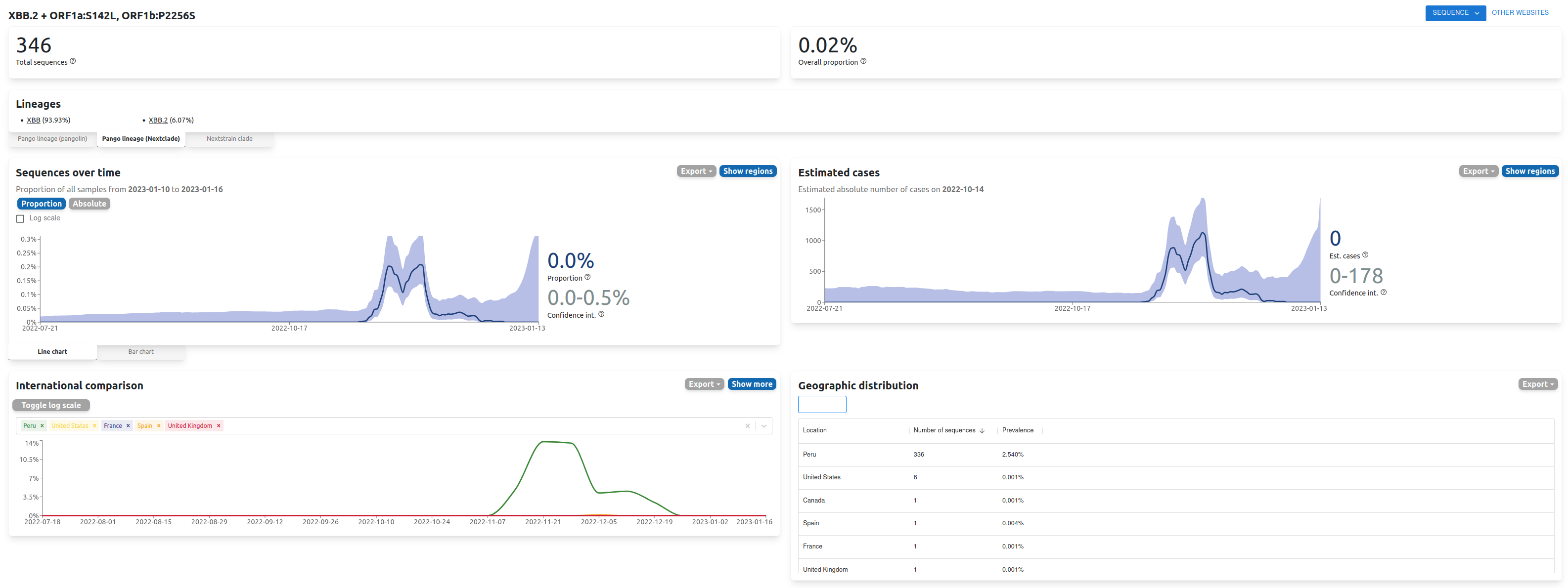Remove United Kingdom tag from comparison
1568x588 pixels.
[x=219, y=425]
